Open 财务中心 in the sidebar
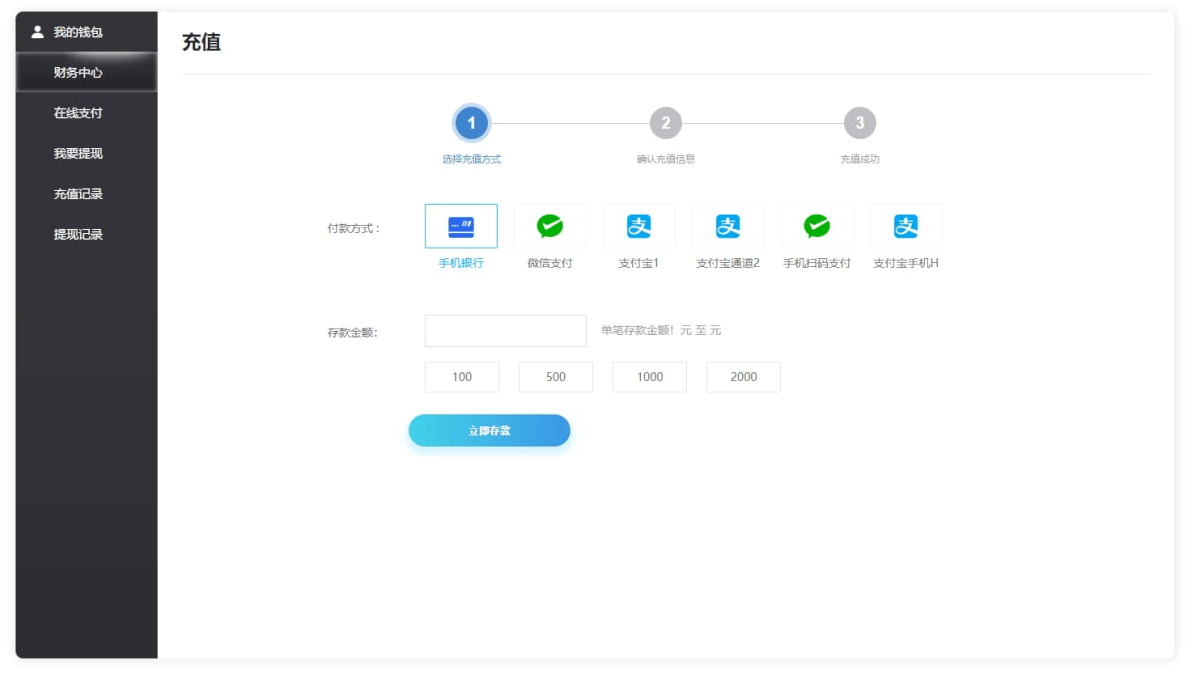This screenshot has width=1200, height=674. tap(78, 73)
